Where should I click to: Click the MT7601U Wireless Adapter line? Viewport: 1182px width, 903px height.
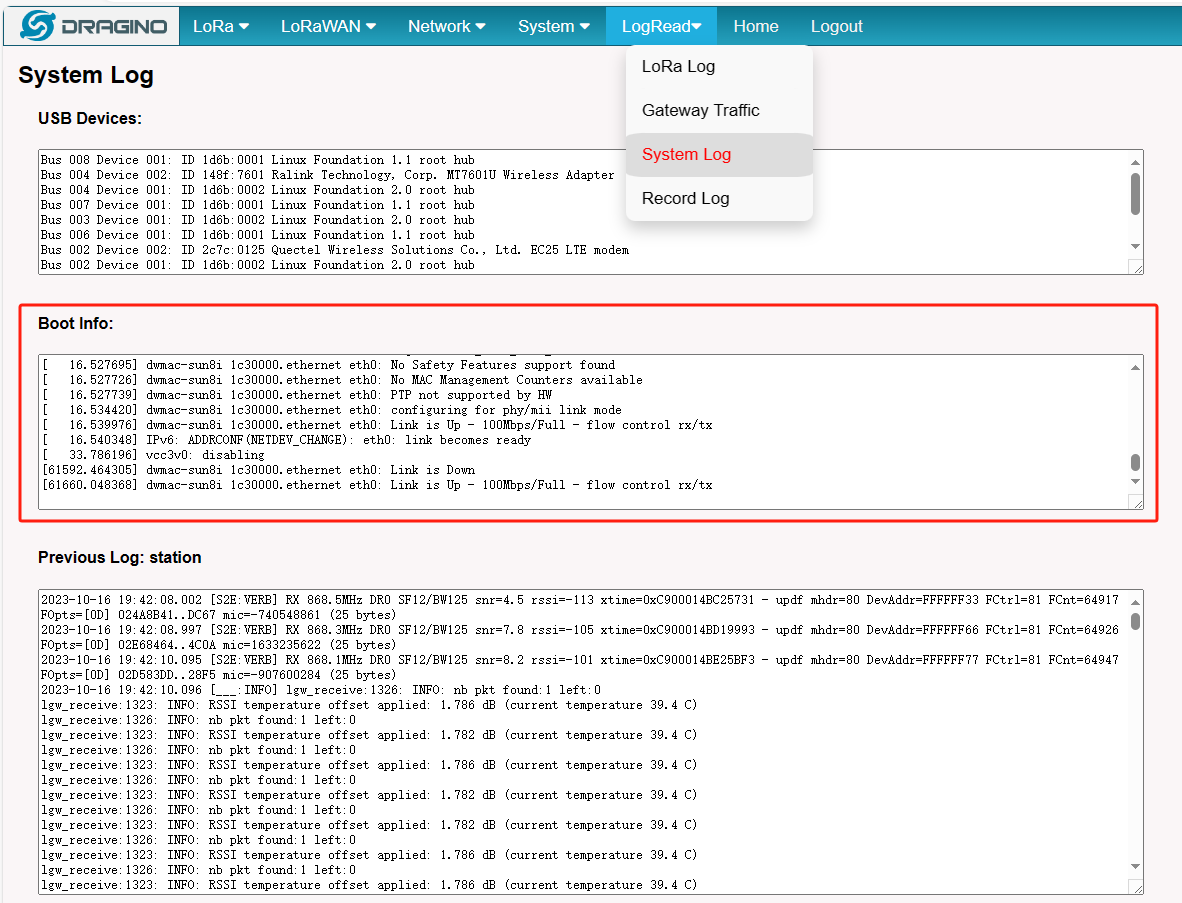point(327,175)
